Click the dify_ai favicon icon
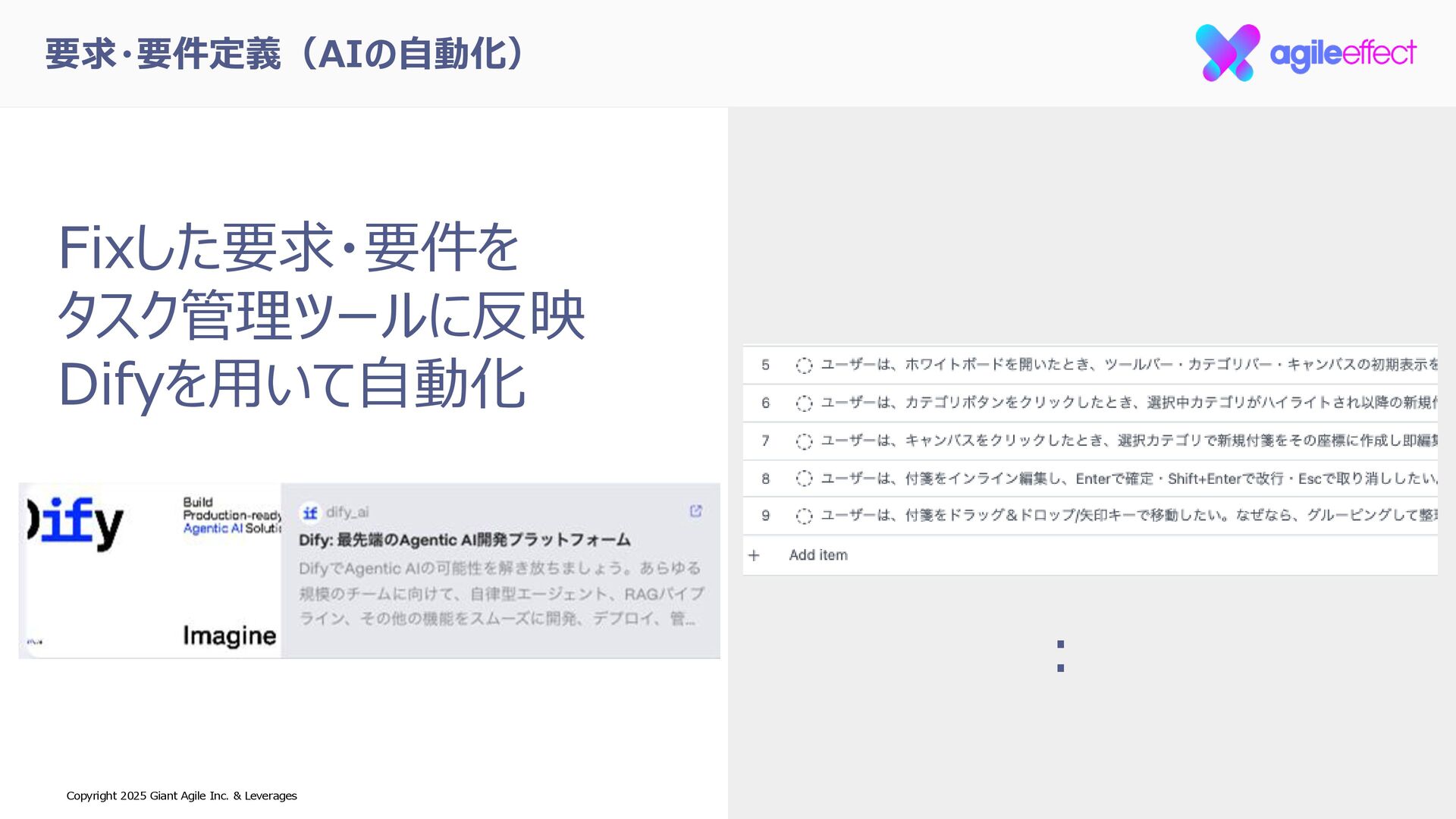 [x=310, y=513]
